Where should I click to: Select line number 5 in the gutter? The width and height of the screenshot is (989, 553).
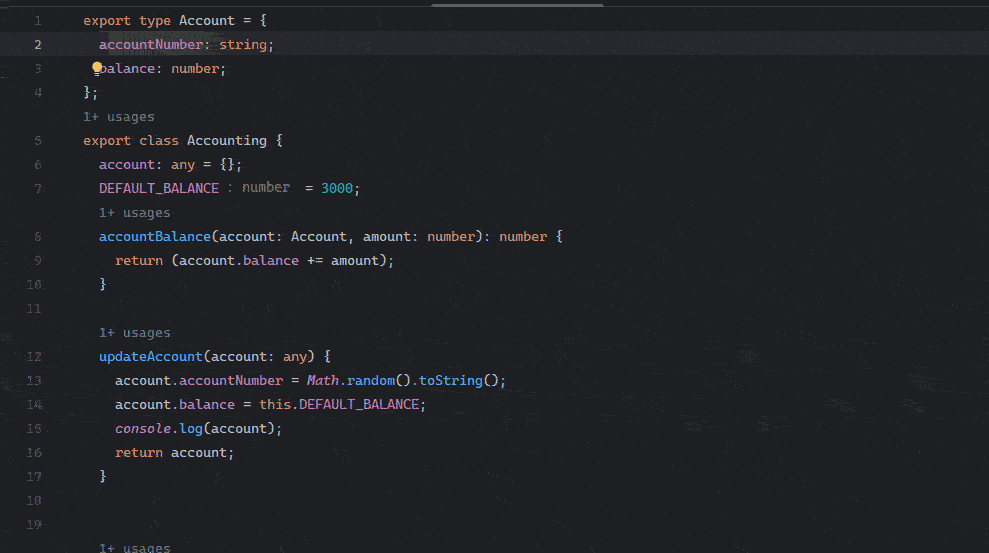point(38,141)
